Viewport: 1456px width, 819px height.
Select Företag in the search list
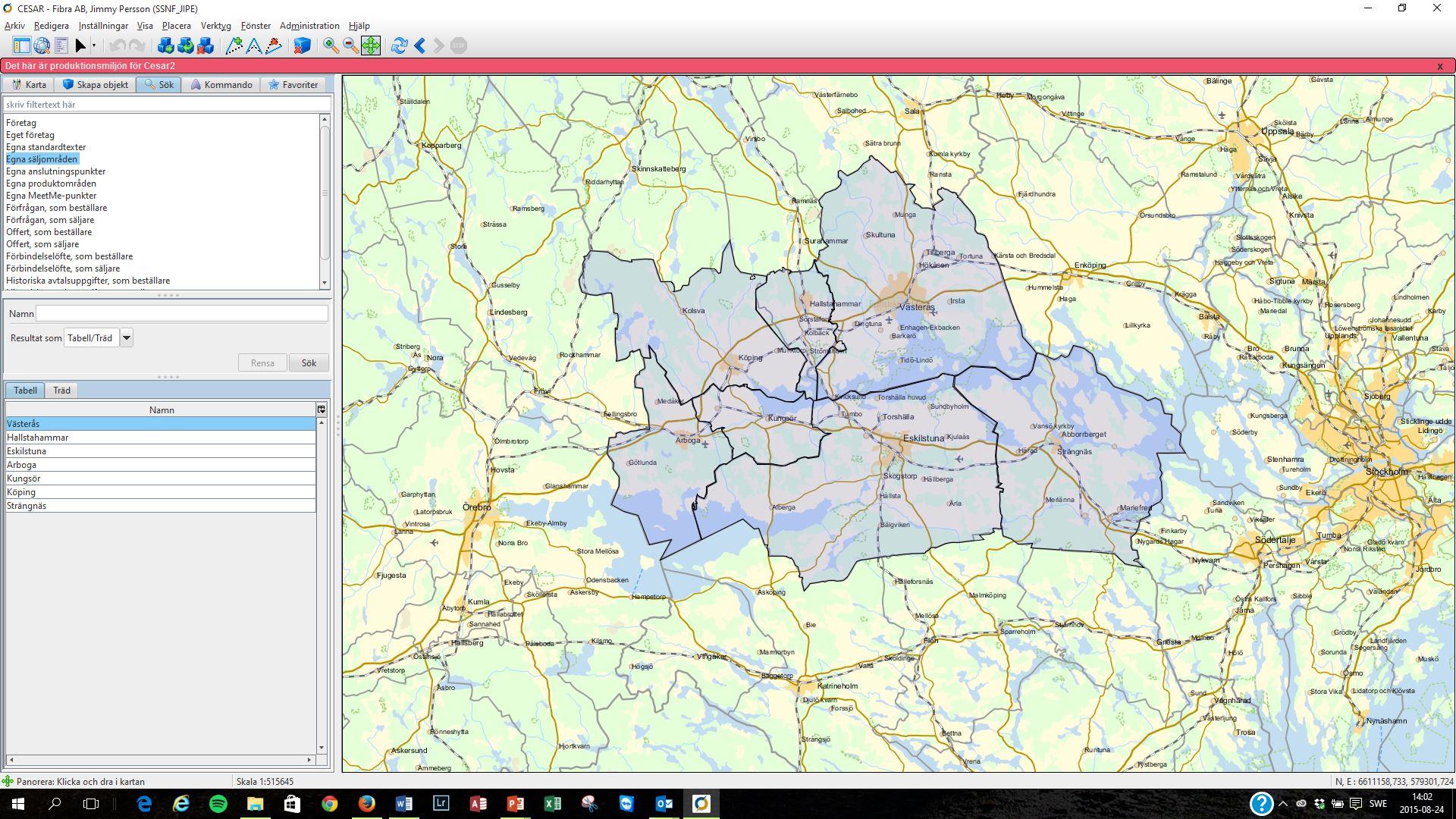tap(21, 123)
